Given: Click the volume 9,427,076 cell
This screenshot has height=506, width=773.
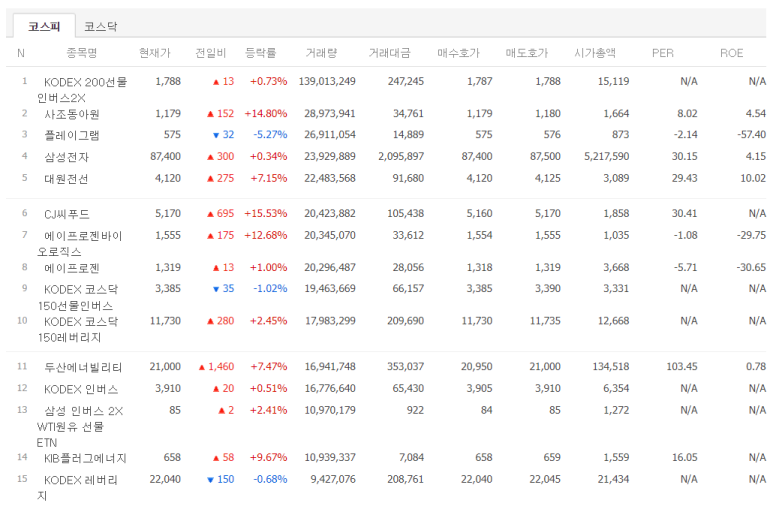Looking at the screenshot, I should point(333,479).
